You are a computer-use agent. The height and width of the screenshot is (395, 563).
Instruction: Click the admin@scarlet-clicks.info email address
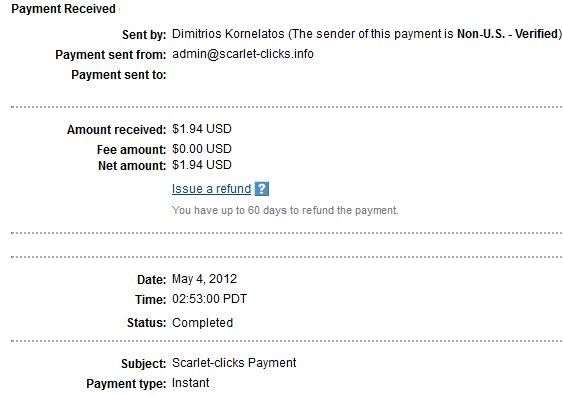pyautogui.click(x=243, y=54)
